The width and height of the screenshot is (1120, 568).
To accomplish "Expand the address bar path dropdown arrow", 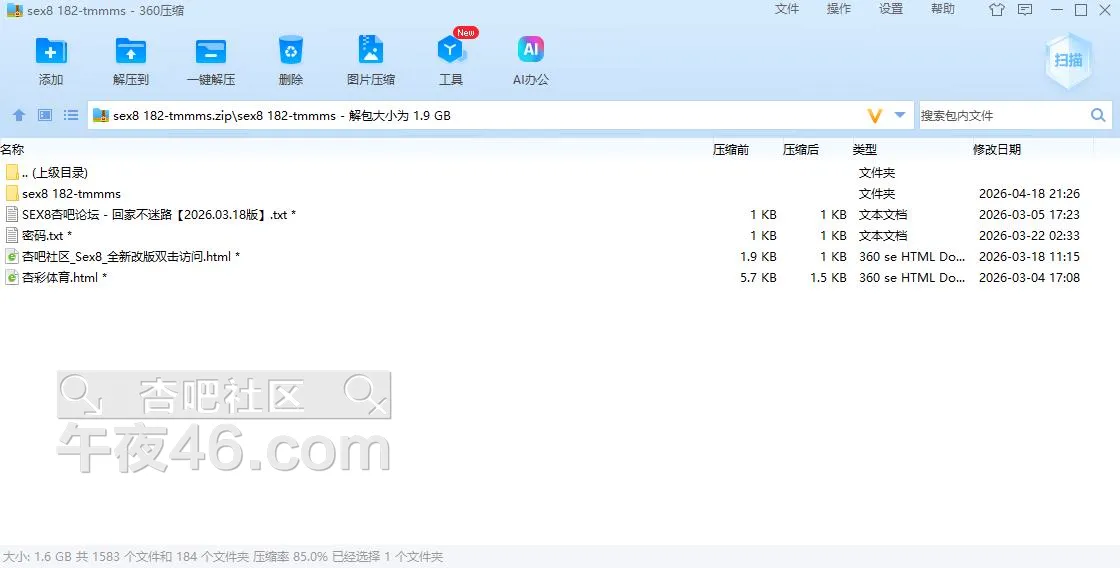I will 900,115.
